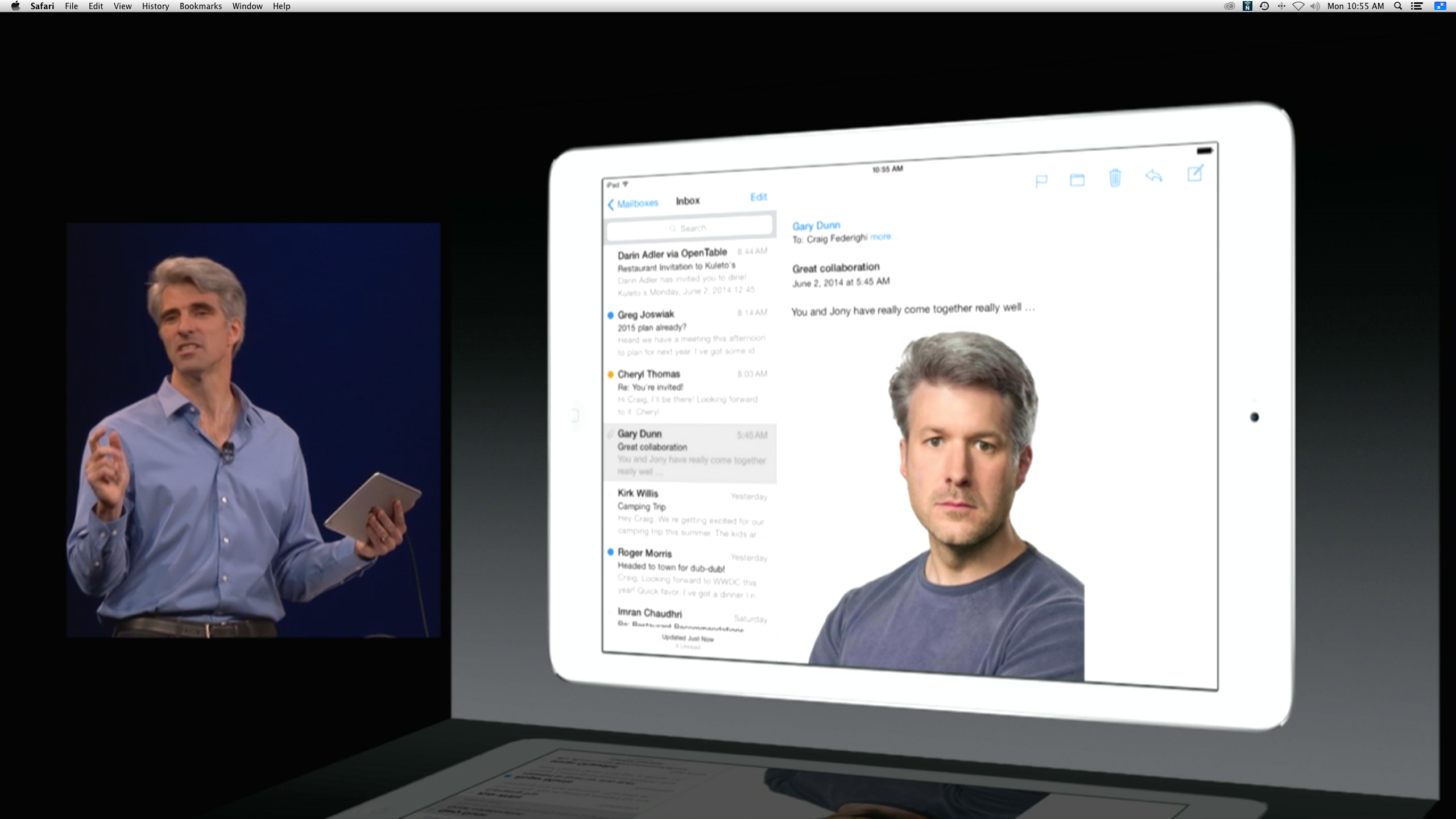1456x819 pixels.
Task: Click the flag icon in mail toolbar
Action: tap(1041, 181)
